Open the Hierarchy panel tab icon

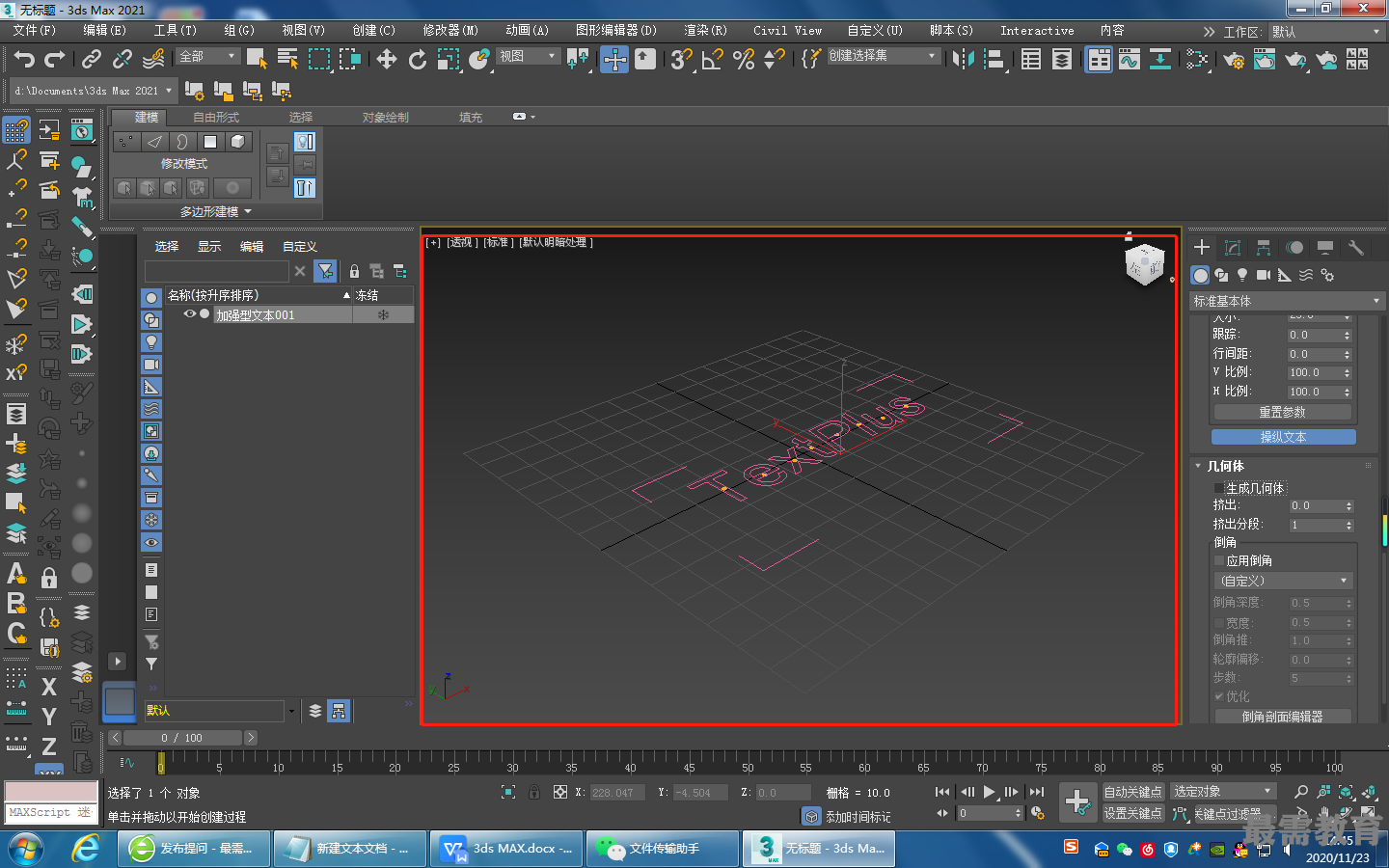pos(1263,248)
